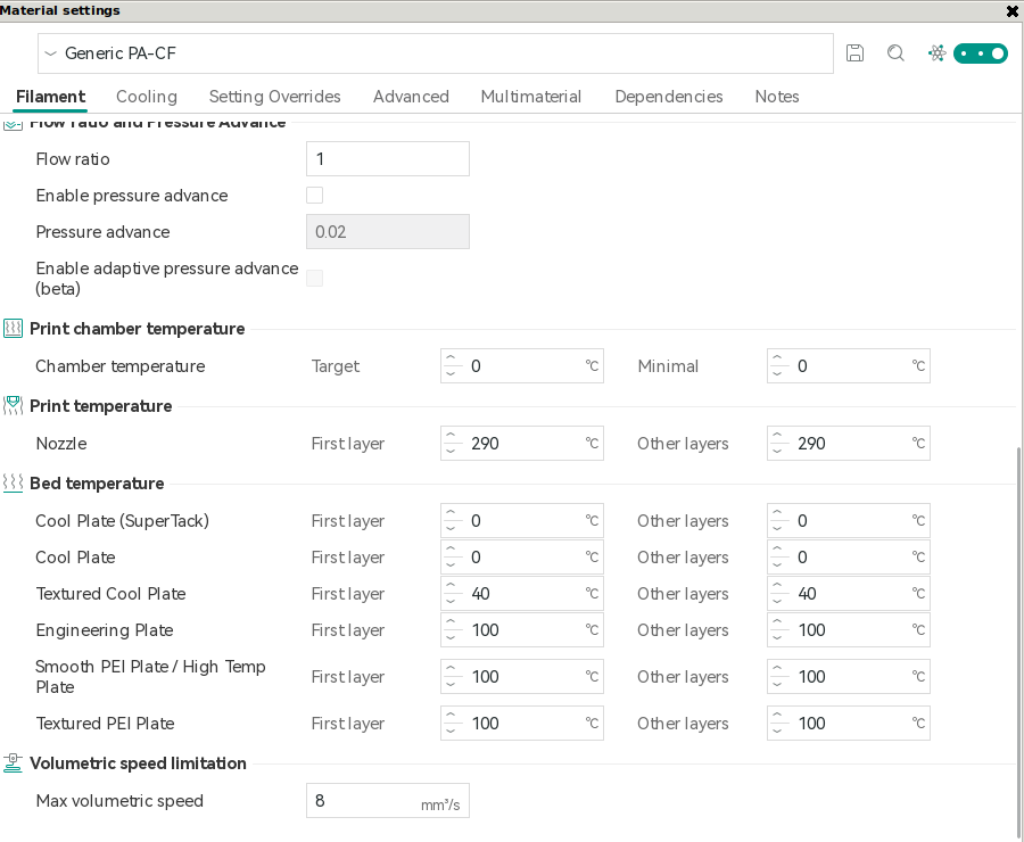
Task: Open the Setting Overrides tab
Action: tap(275, 97)
